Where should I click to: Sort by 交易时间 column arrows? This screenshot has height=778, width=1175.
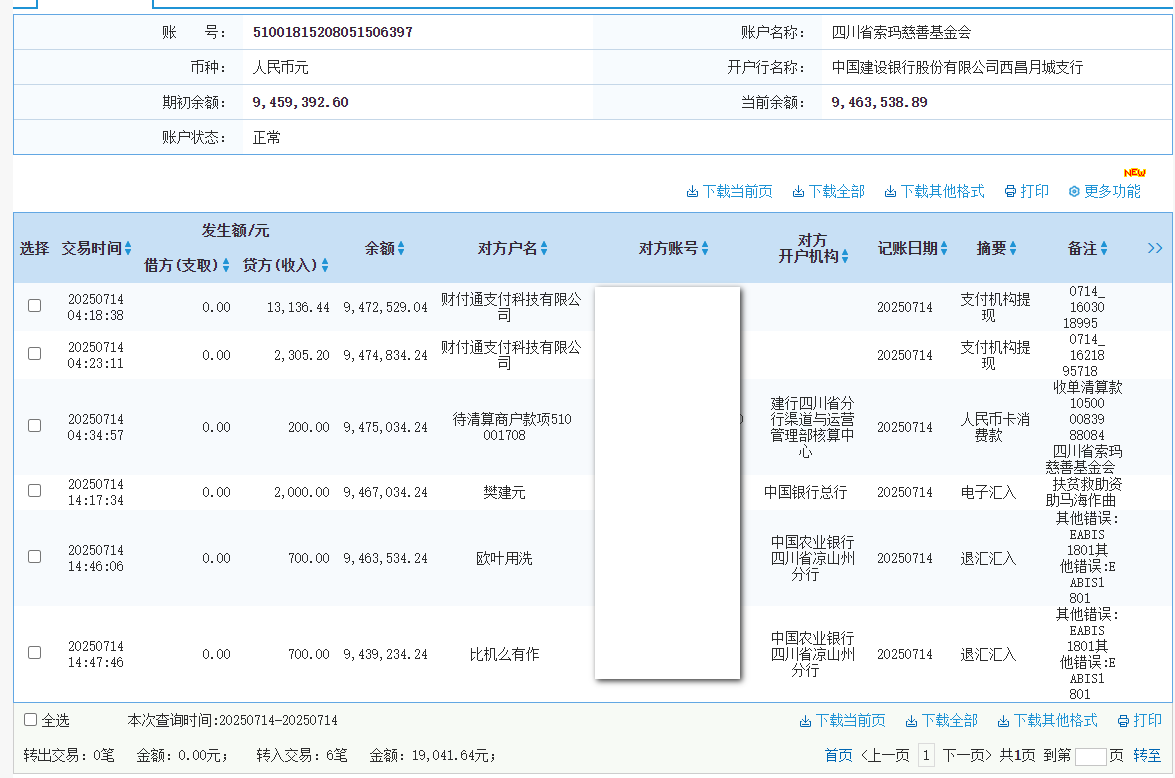[x=128, y=248]
